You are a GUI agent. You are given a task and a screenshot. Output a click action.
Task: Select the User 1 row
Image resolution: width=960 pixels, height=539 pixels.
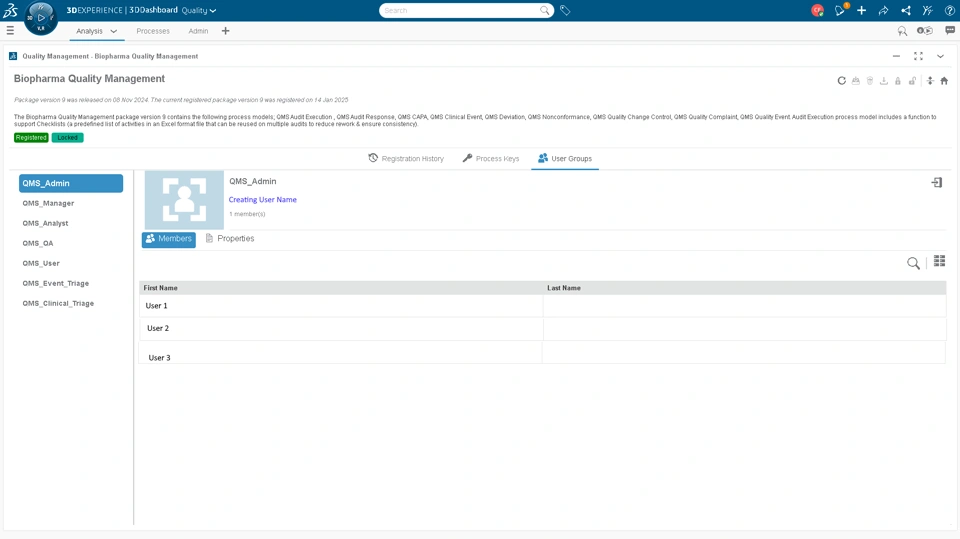[542, 306]
